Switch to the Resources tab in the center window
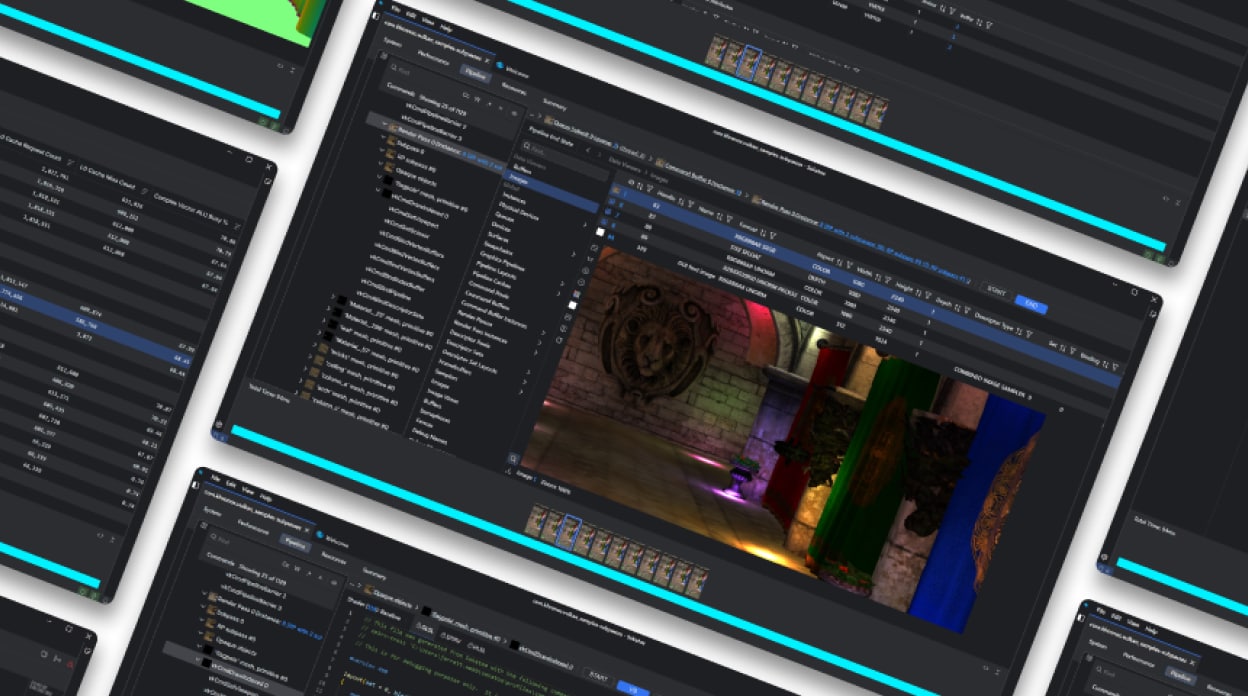1248x696 pixels. (x=514, y=89)
